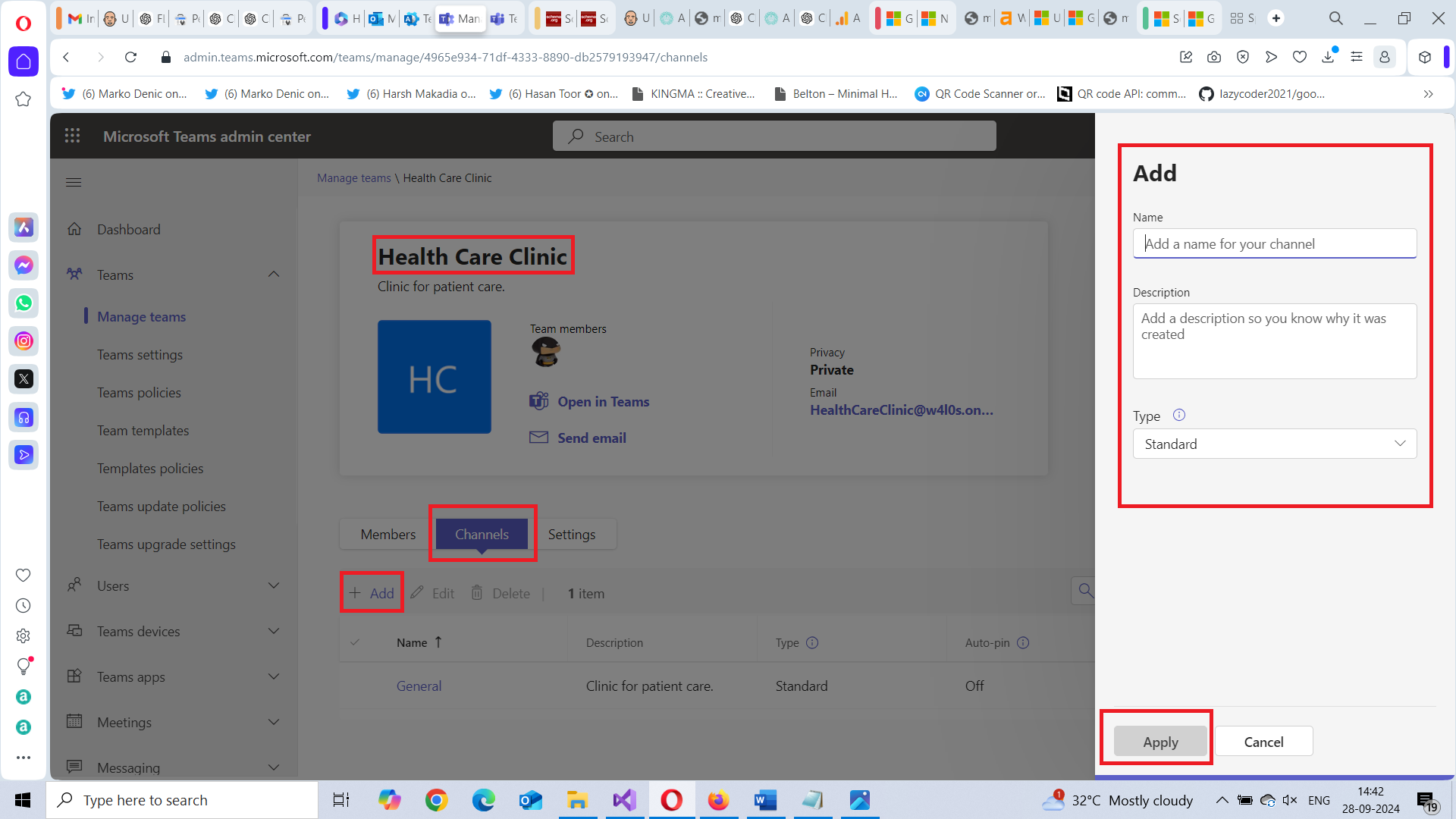This screenshot has height=819, width=1456.
Task: Expand the Meetings section
Action: tap(274, 722)
